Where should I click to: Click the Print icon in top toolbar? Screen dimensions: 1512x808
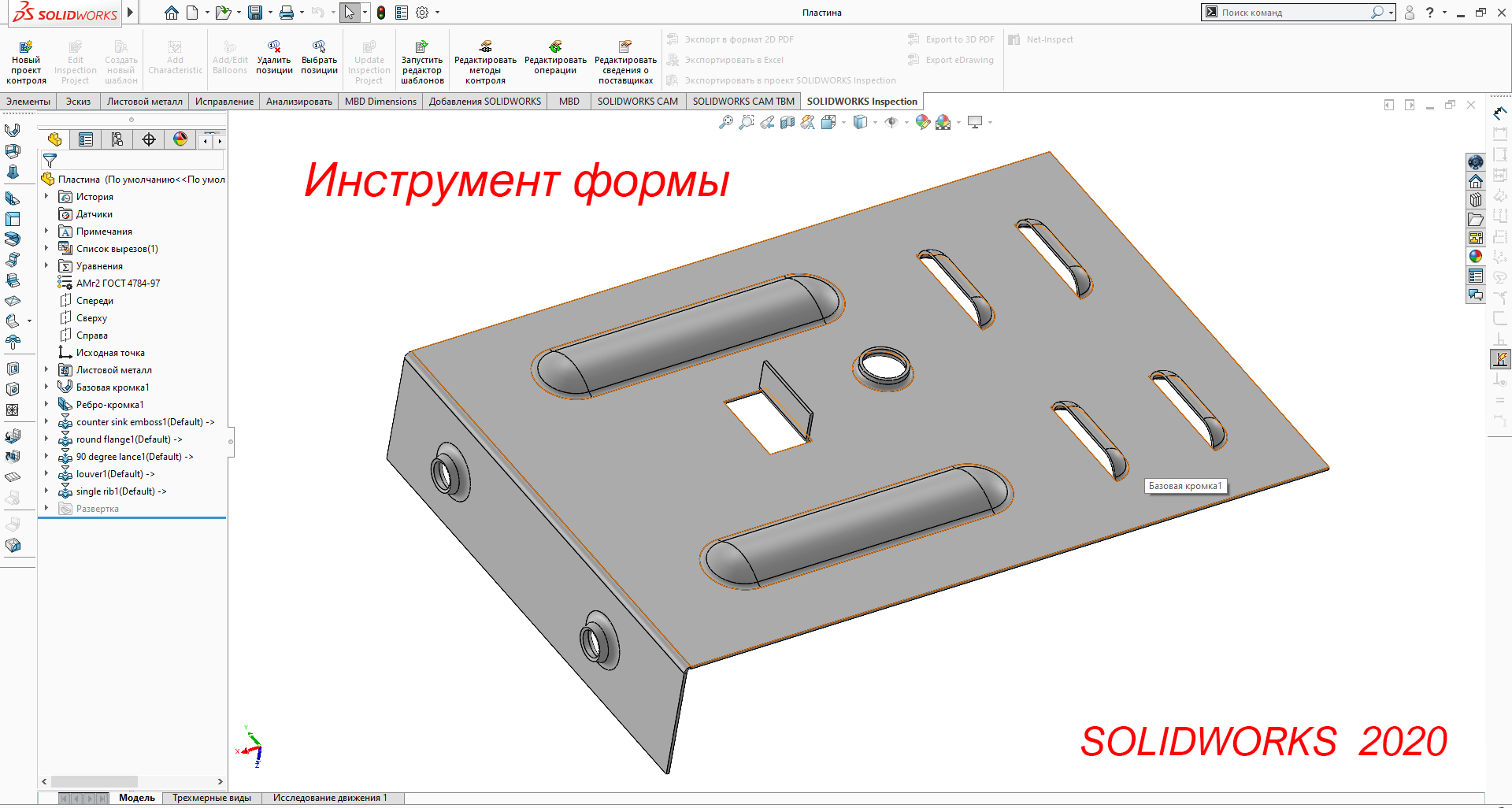pyautogui.click(x=287, y=13)
